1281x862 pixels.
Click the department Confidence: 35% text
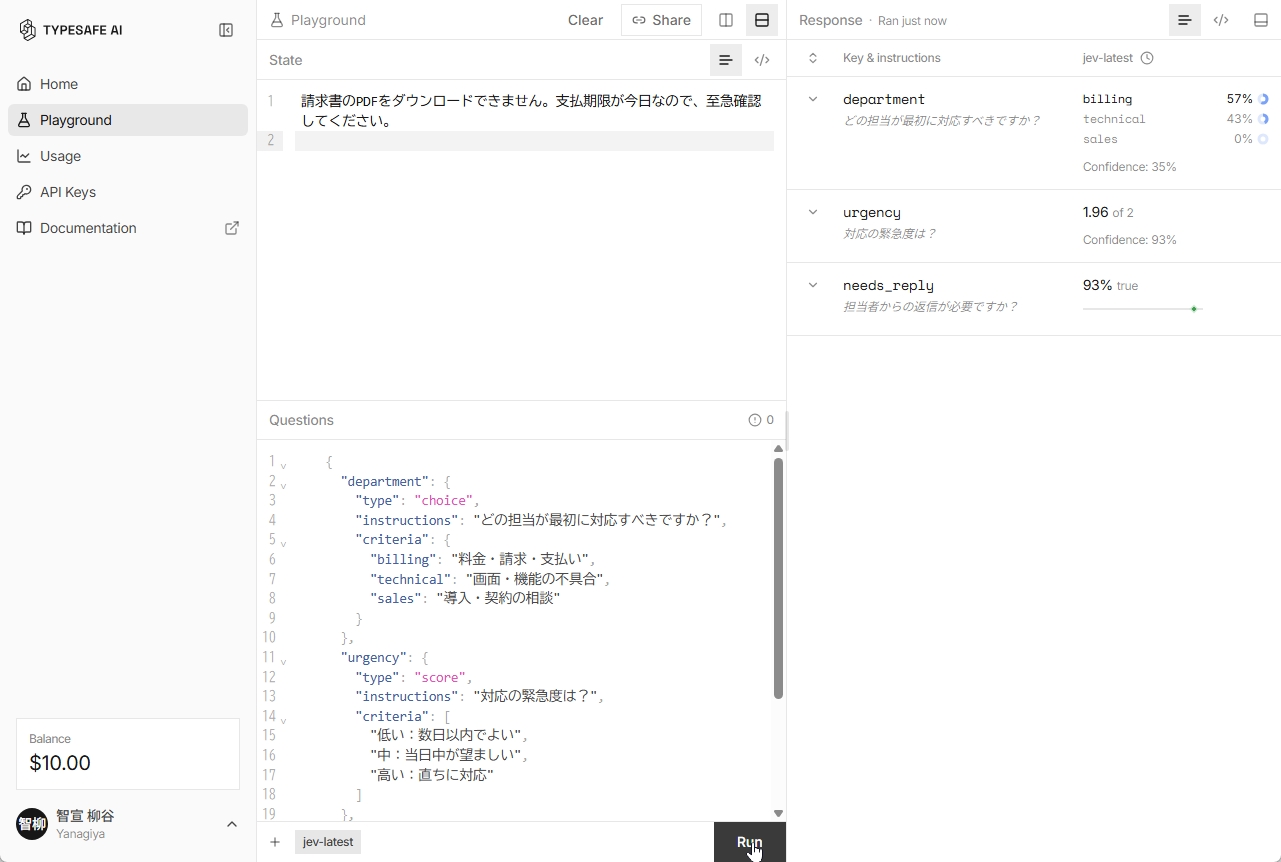1129,167
